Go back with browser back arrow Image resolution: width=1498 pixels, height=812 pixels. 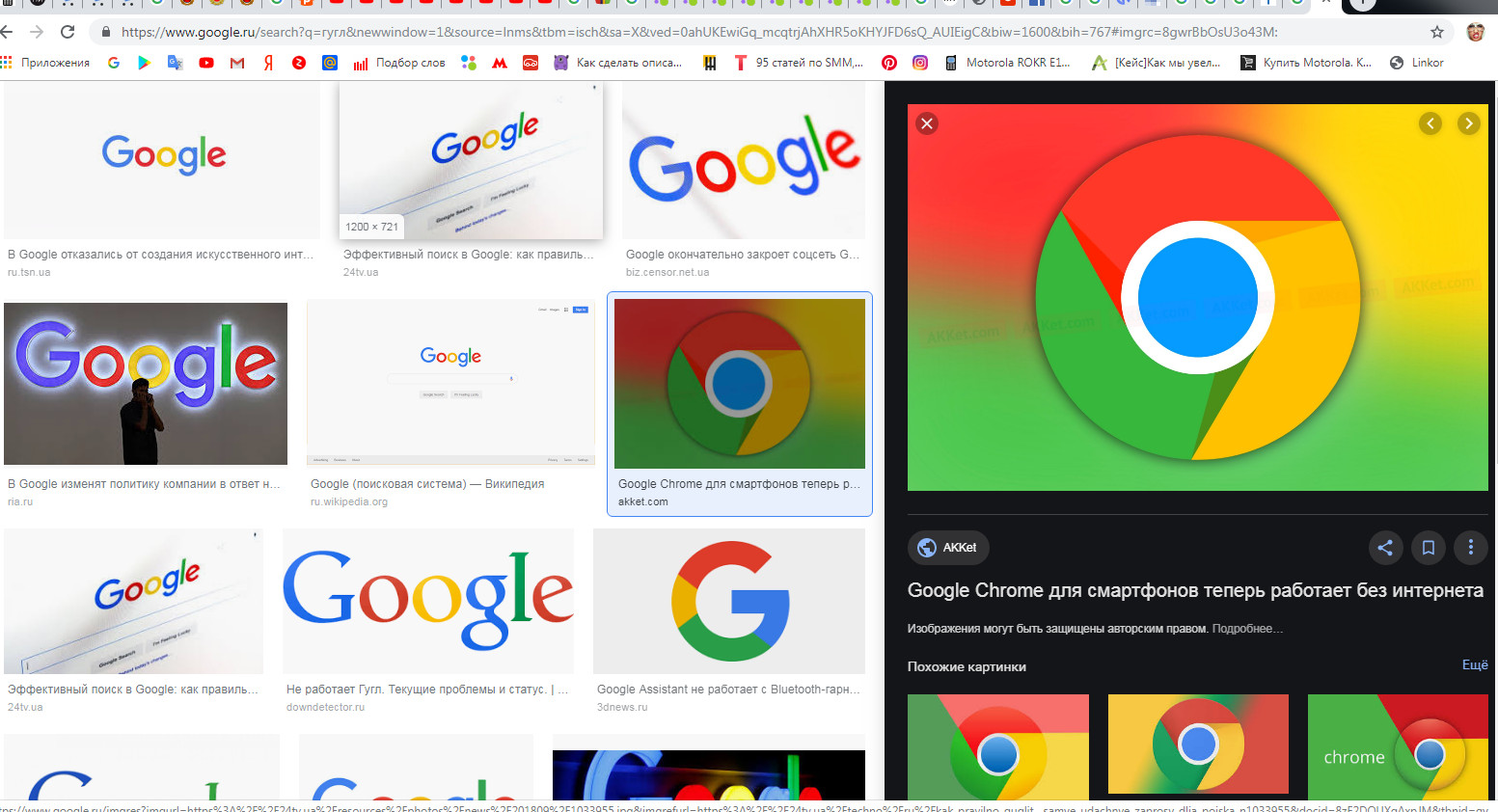[9, 32]
